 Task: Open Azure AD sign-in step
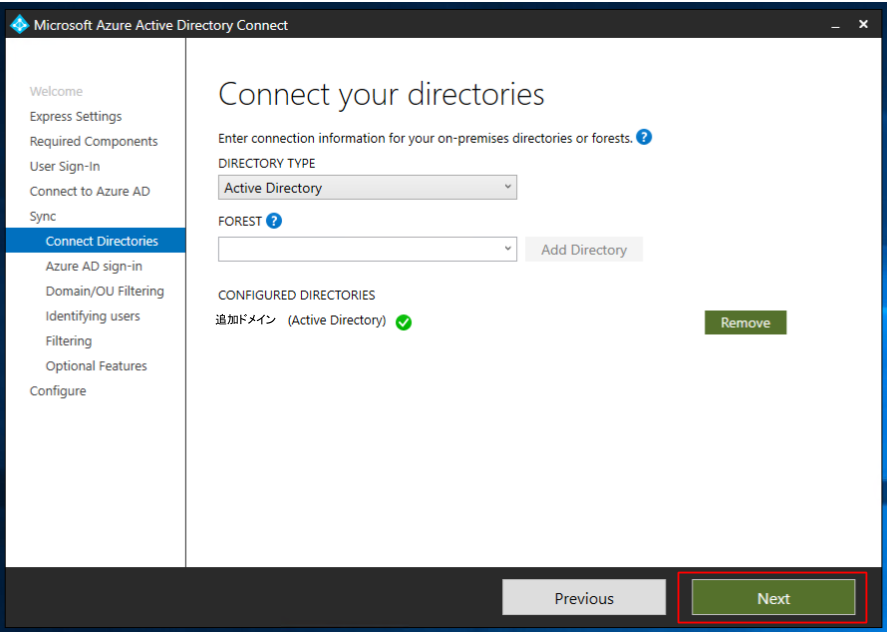(94, 266)
